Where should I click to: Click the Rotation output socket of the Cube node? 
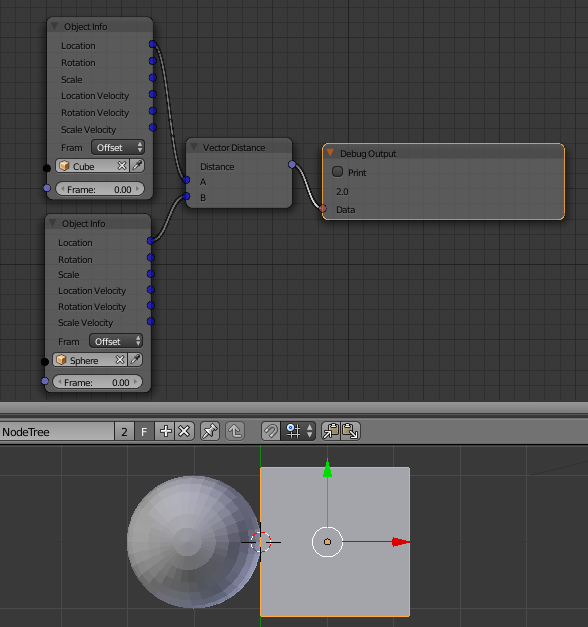coord(152,61)
